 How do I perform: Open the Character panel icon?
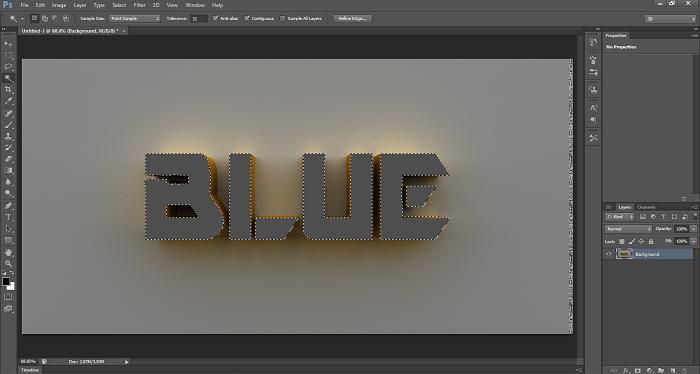593,108
